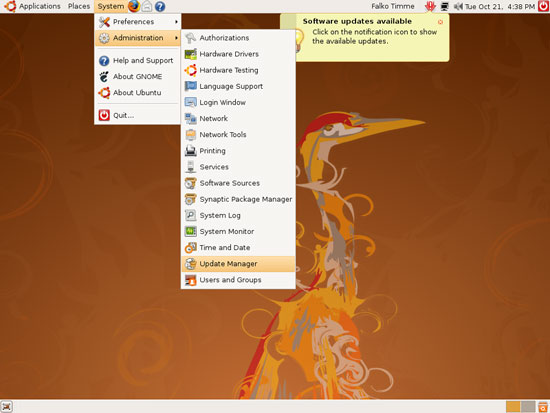Open the About Ubuntu entry
Image resolution: width=550 pixels, height=413 pixels.
138,93
